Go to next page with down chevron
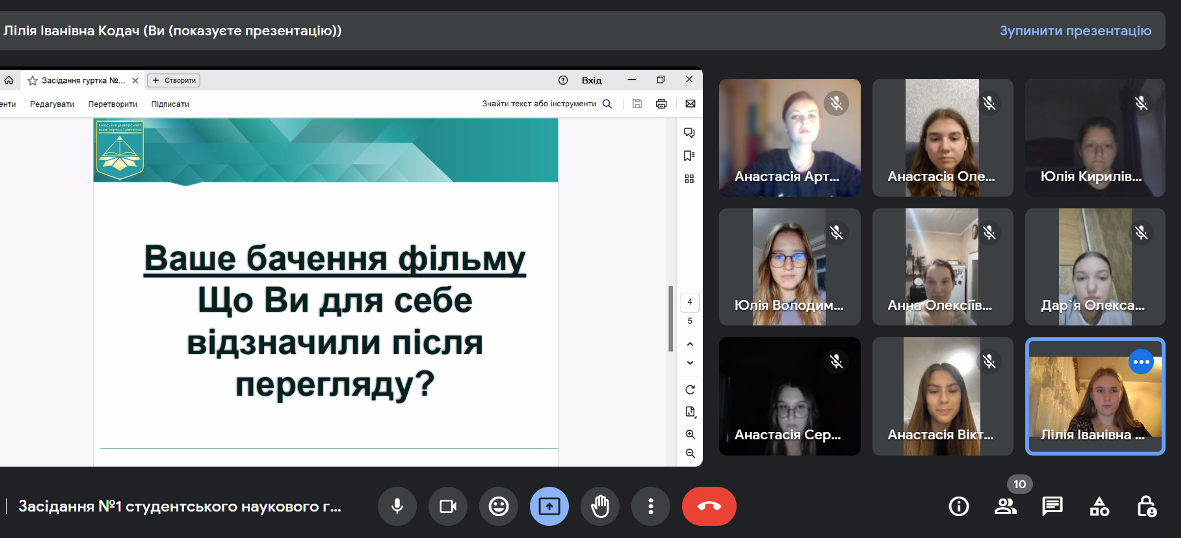Image resolution: width=1181 pixels, height=538 pixels. [x=690, y=362]
